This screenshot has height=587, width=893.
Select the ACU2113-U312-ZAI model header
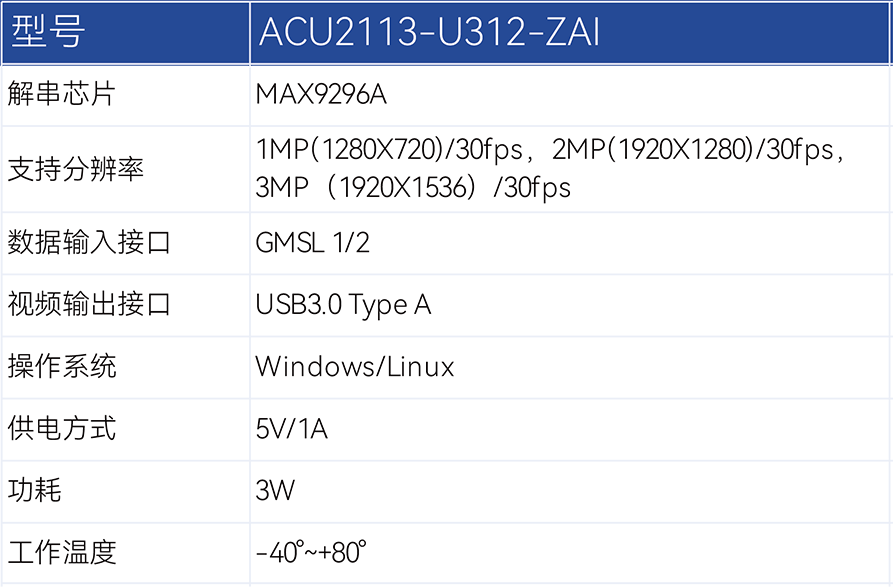pos(428,32)
